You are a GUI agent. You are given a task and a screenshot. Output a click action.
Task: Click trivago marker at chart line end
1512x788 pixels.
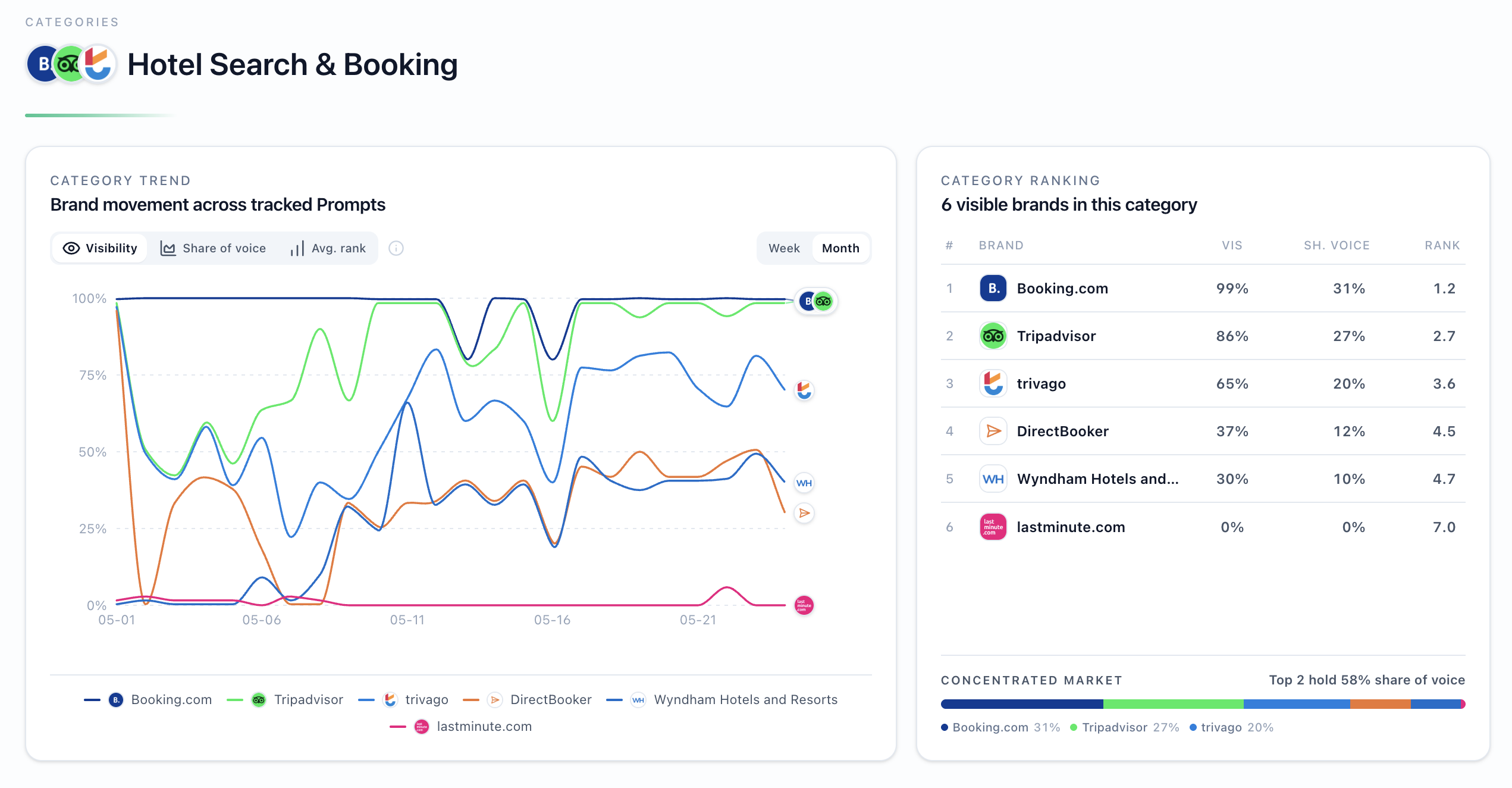point(804,390)
